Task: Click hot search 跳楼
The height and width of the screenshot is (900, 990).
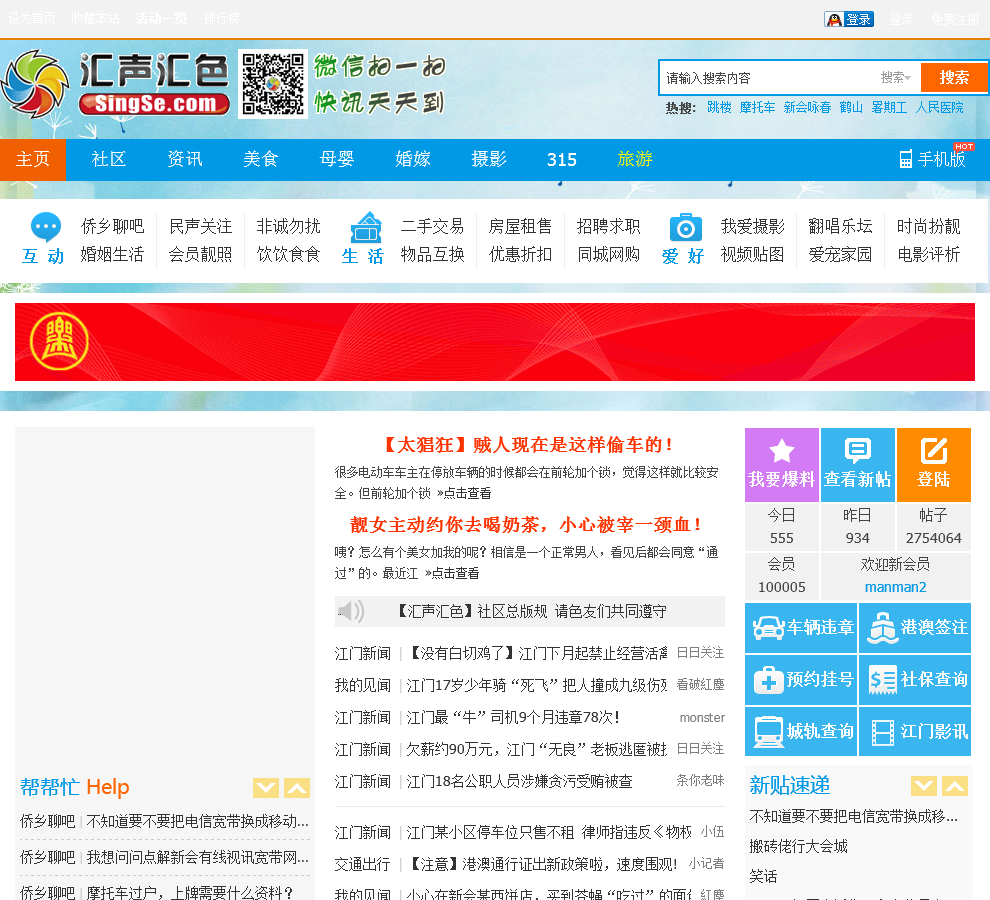Action: (719, 107)
